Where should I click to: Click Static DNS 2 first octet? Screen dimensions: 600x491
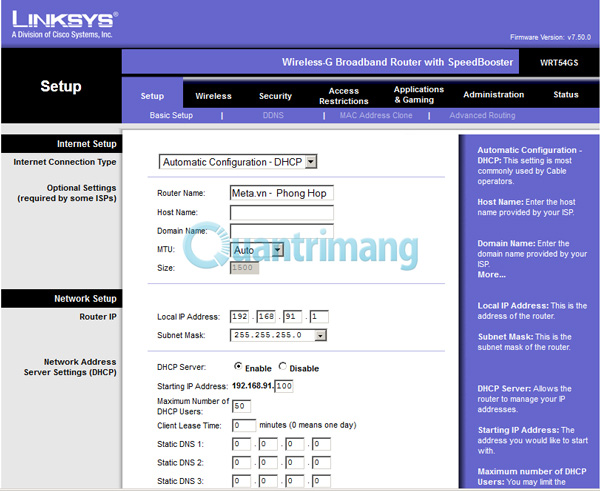pos(241,463)
